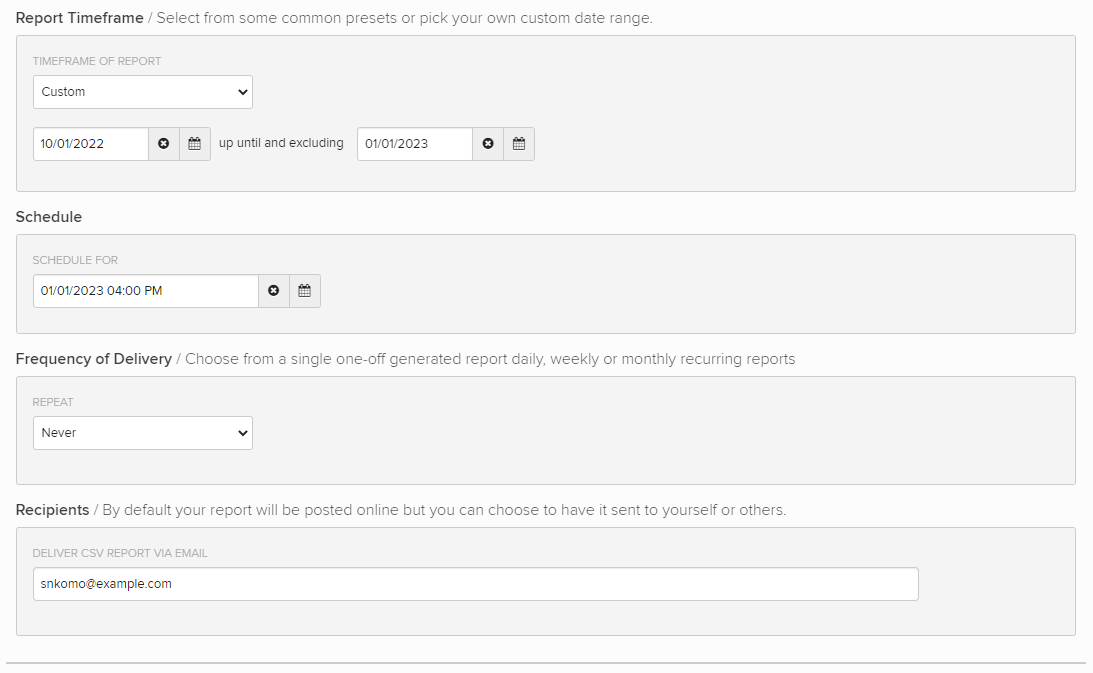Image resolution: width=1093 pixels, height=673 pixels.
Task: Click the Never repeat dropdown chevron
Action: [x=241, y=432]
